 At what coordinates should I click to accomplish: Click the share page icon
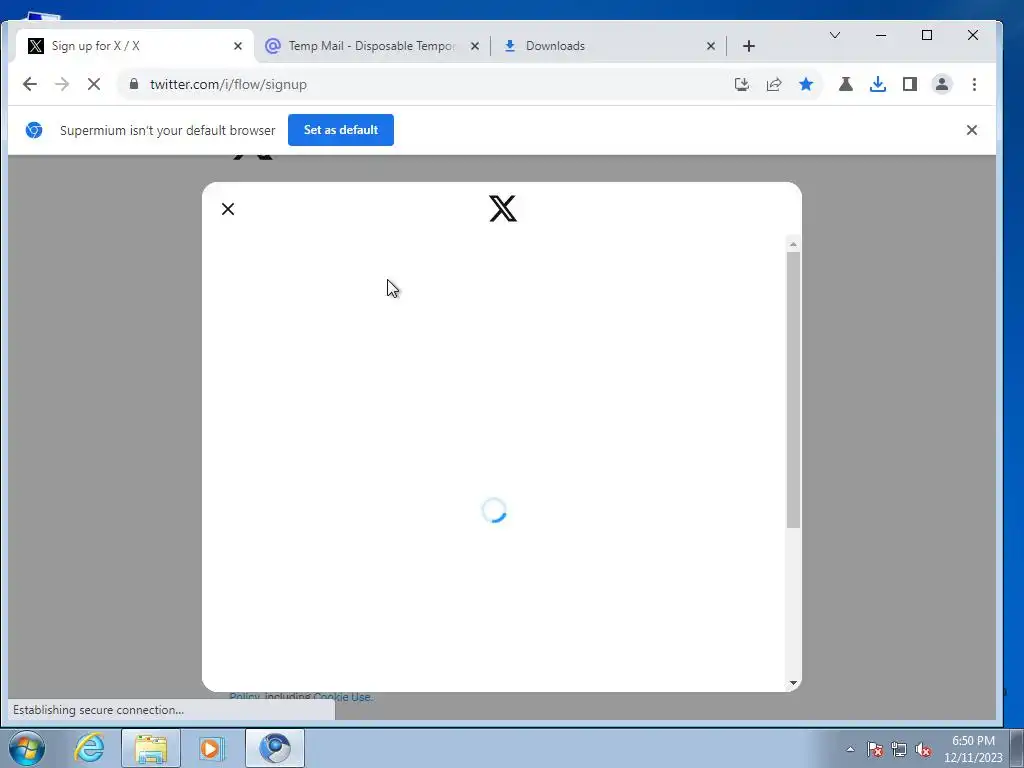pyautogui.click(x=774, y=84)
